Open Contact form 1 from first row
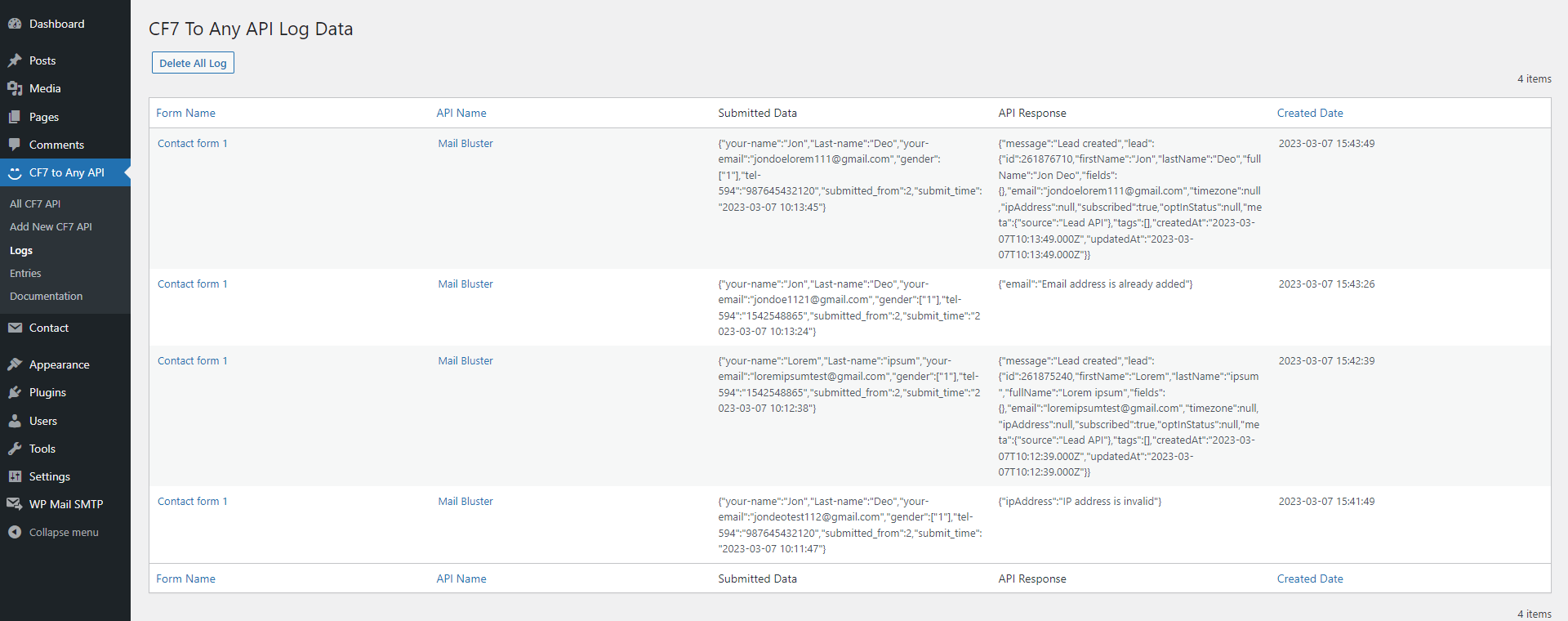The width and height of the screenshot is (1568, 621). coord(192,143)
